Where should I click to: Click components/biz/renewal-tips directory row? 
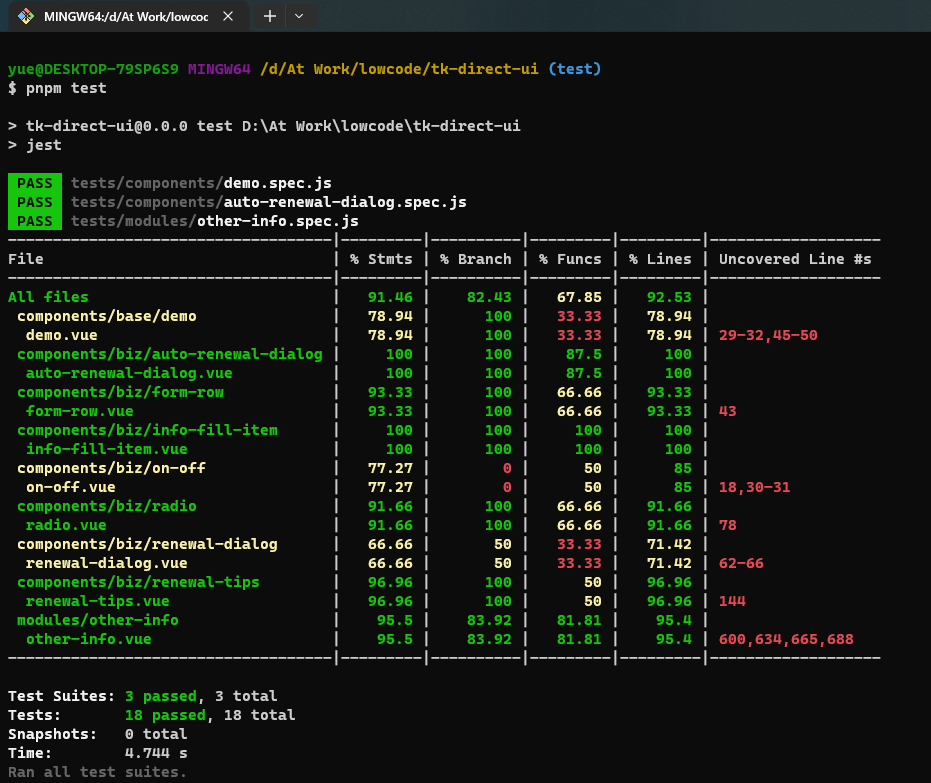pos(138,582)
